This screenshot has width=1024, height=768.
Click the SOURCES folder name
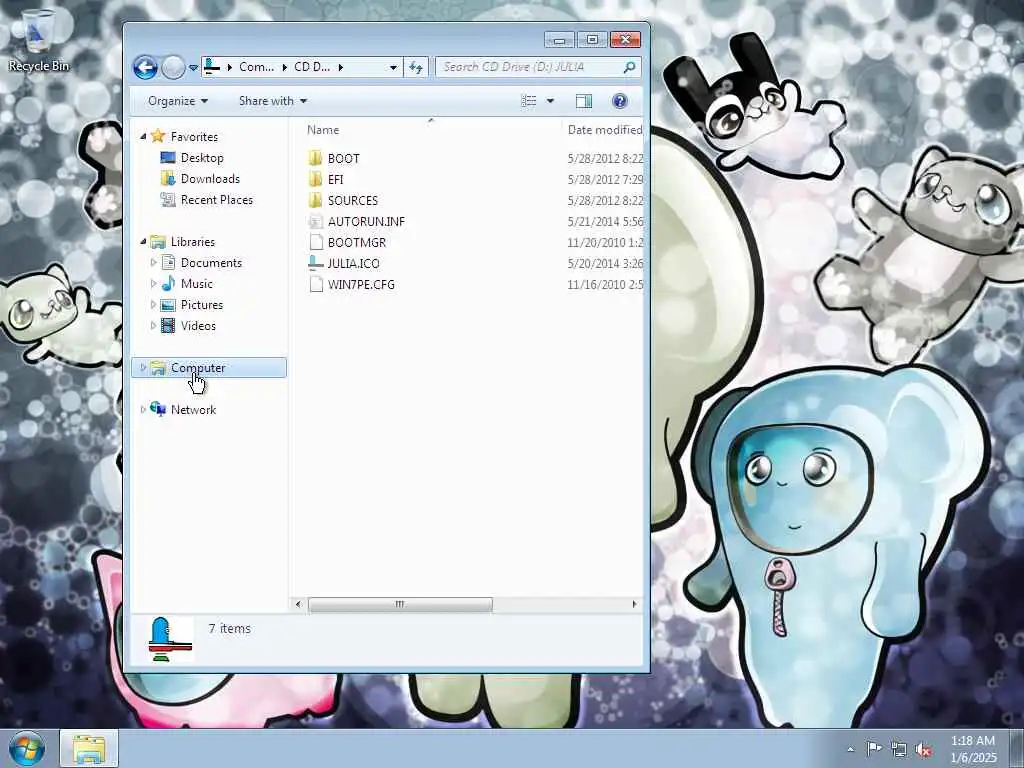[353, 200]
